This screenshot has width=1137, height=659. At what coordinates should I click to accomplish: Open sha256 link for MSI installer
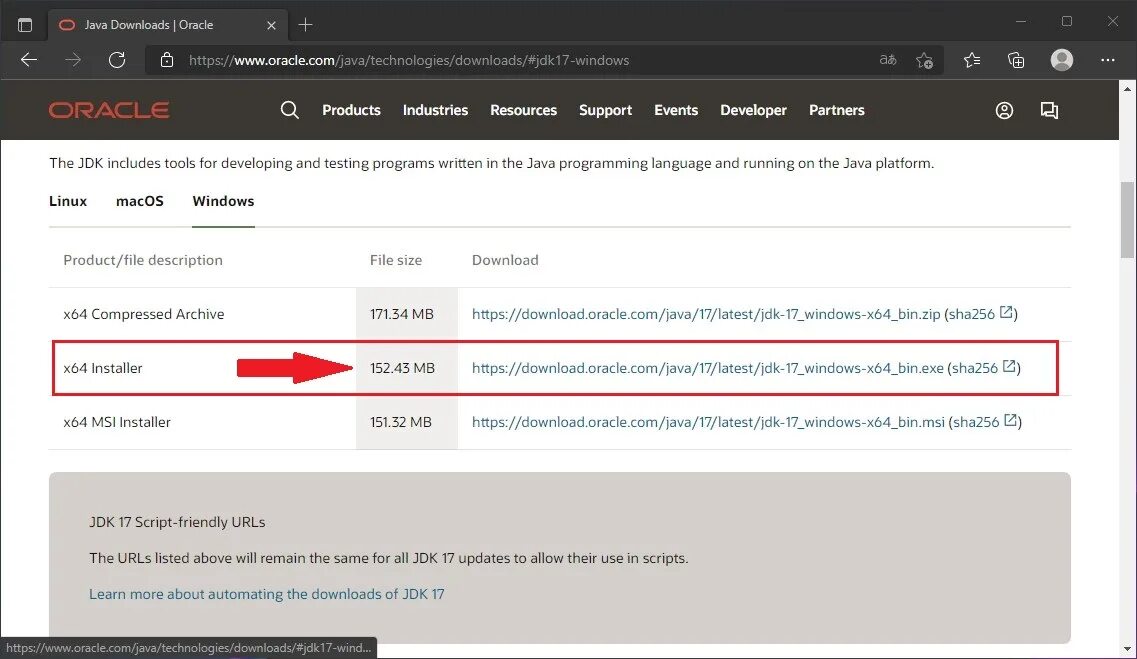[976, 422]
